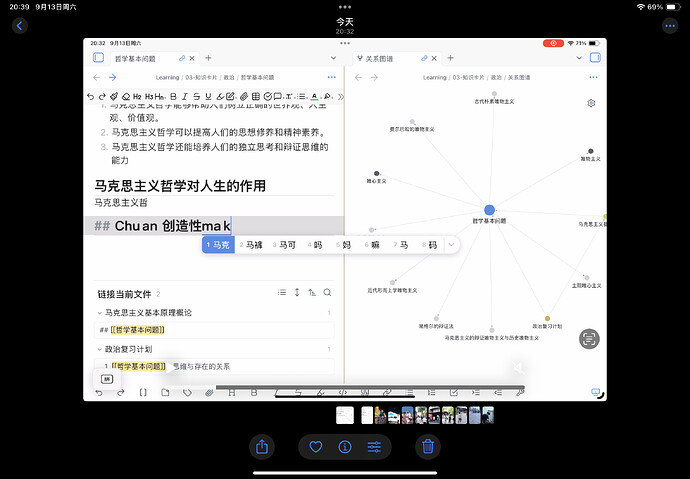The width and height of the screenshot is (690, 479).
Task: Open tab list dropdown in right pane
Action: coord(579,58)
